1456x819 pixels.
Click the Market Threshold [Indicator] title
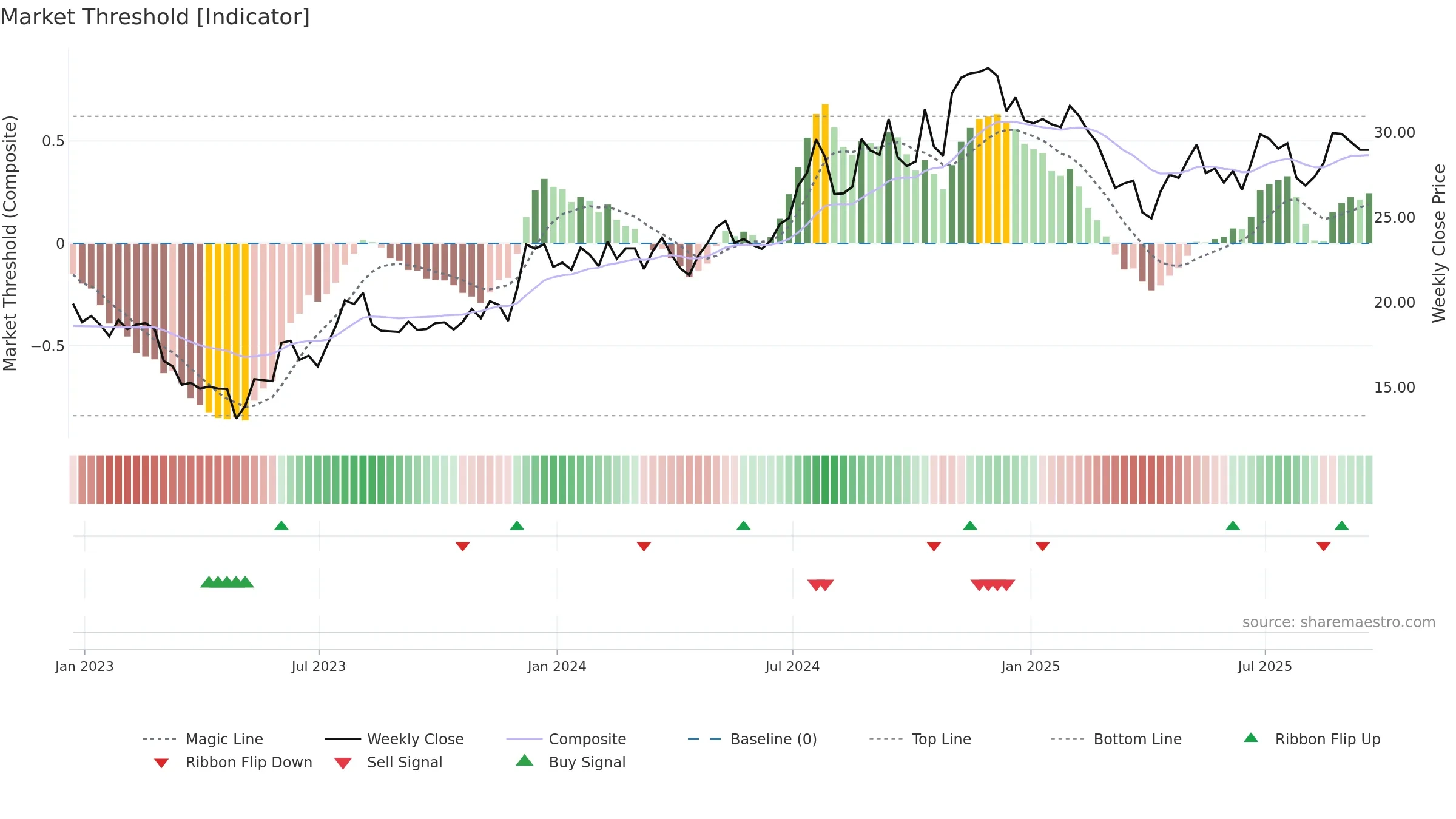pyautogui.click(x=155, y=17)
